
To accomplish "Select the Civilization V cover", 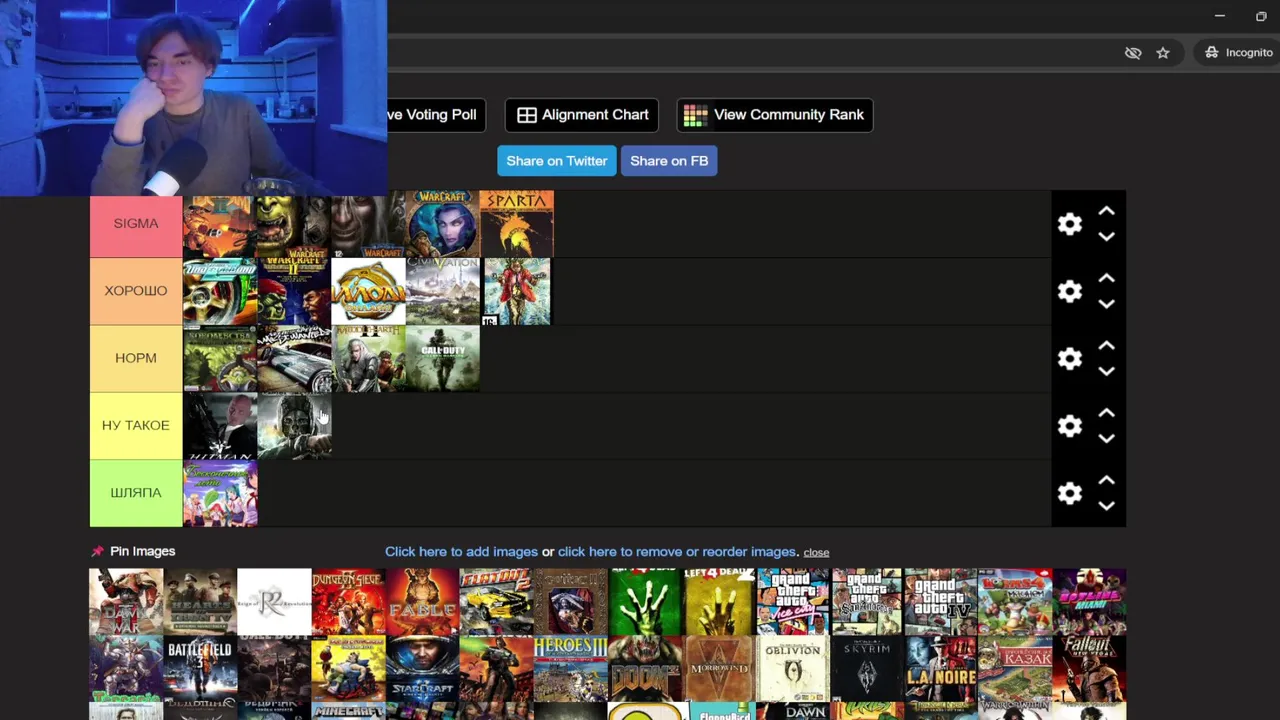I will click(x=442, y=291).
